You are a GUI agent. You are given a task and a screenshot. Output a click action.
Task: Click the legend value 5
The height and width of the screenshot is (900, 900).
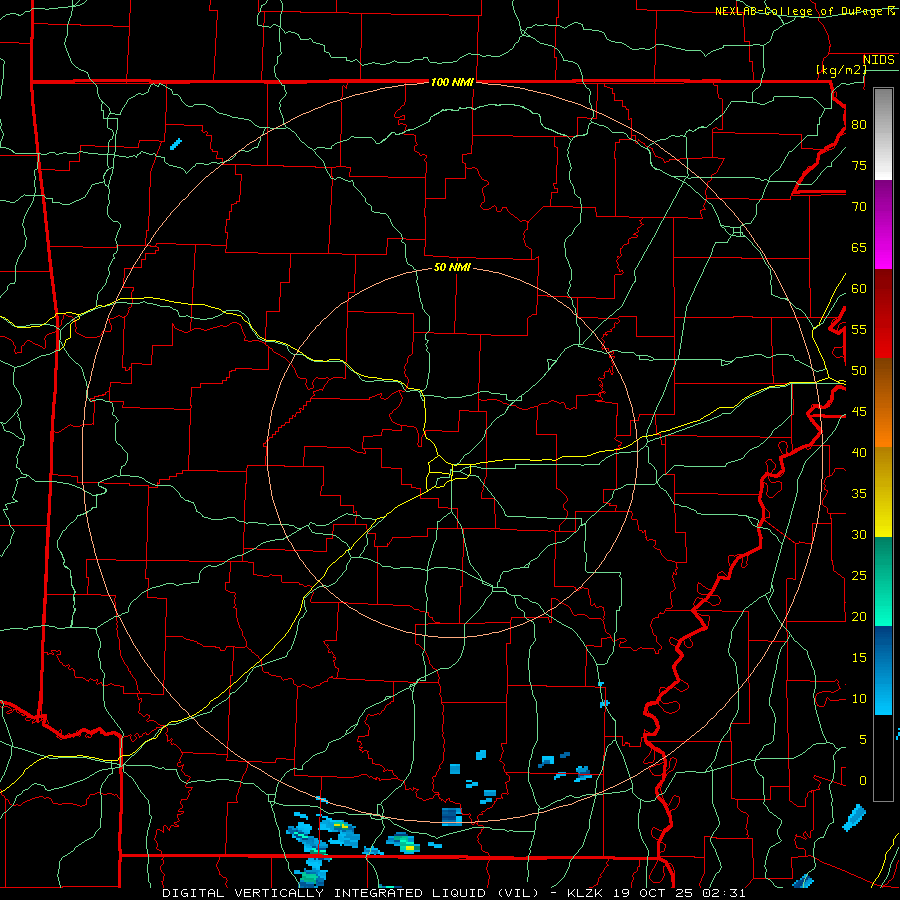click(863, 740)
